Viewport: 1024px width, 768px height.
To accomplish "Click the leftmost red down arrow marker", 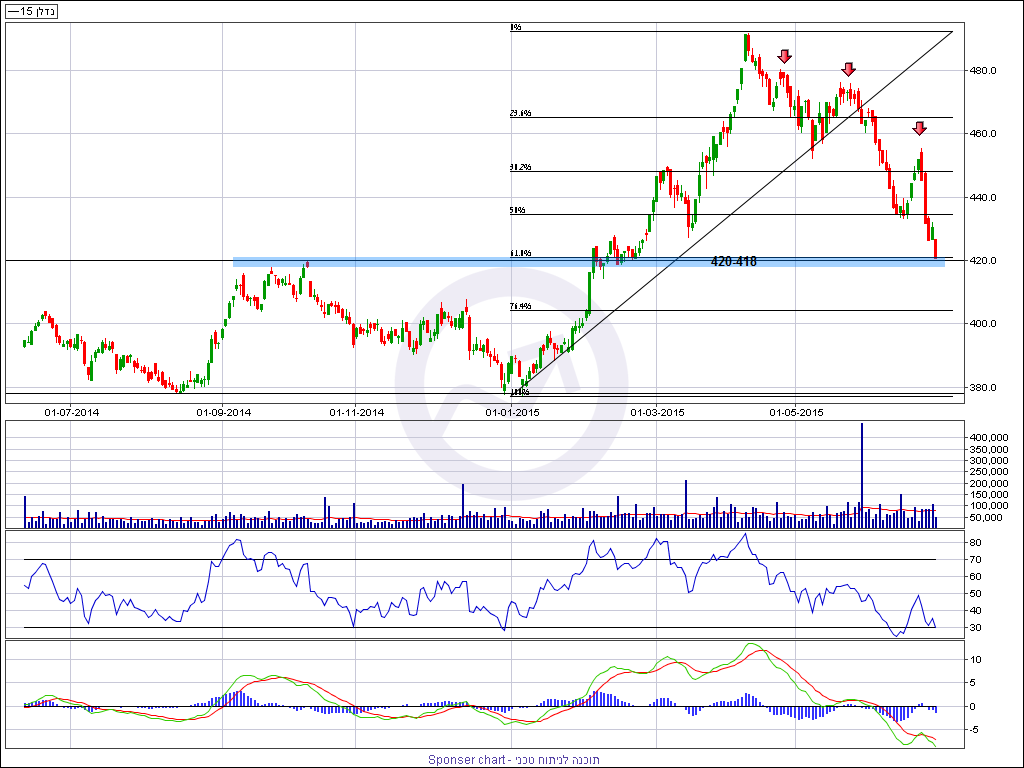I will tap(785, 57).
